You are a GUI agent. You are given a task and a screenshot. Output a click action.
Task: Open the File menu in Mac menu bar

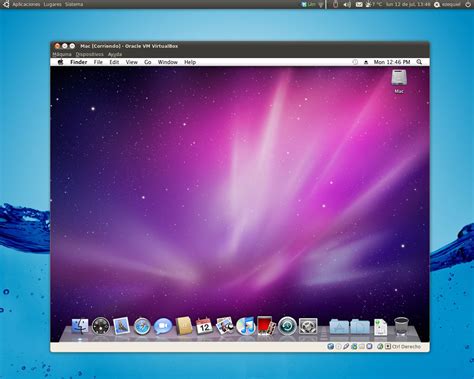[98, 62]
